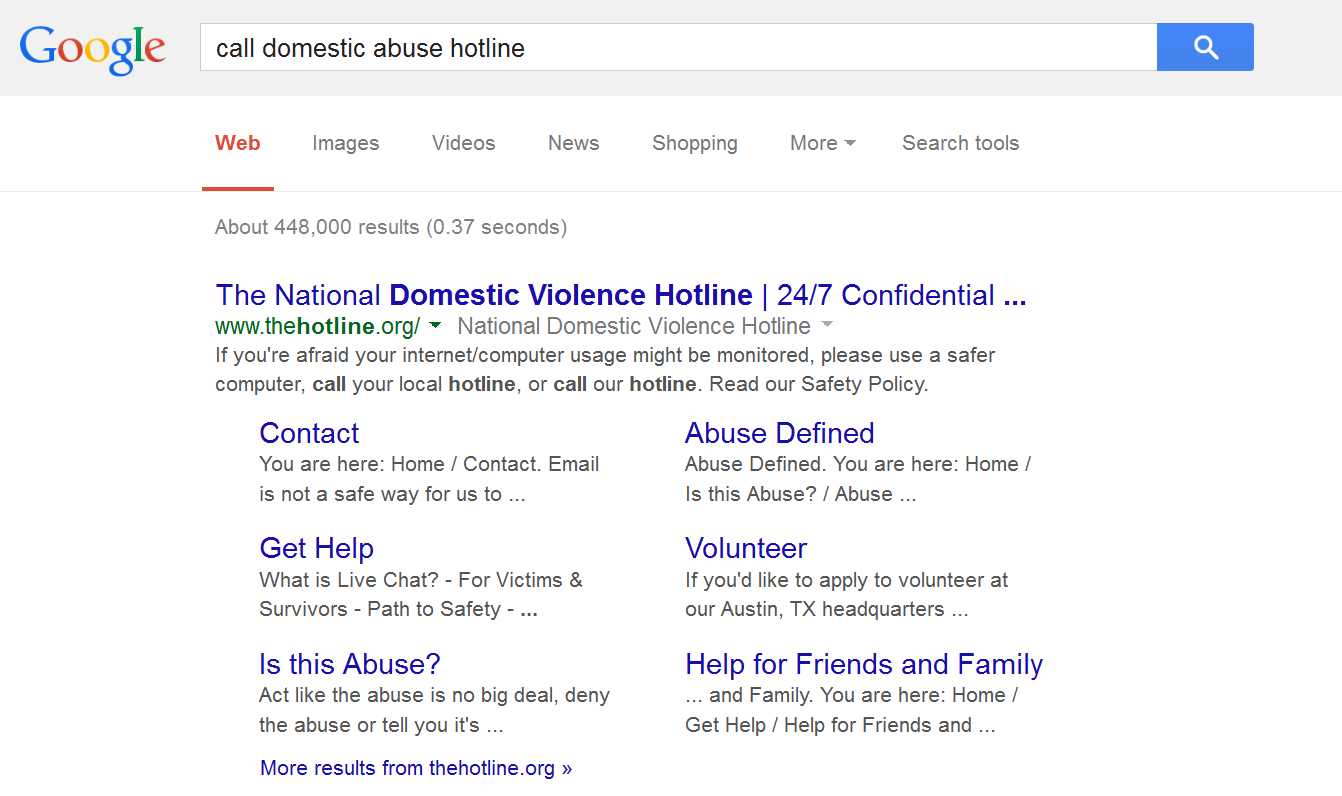The width and height of the screenshot is (1342, 796).
Task: Open The National Domestic Violence Hotline result title
Action: point(620,295)
